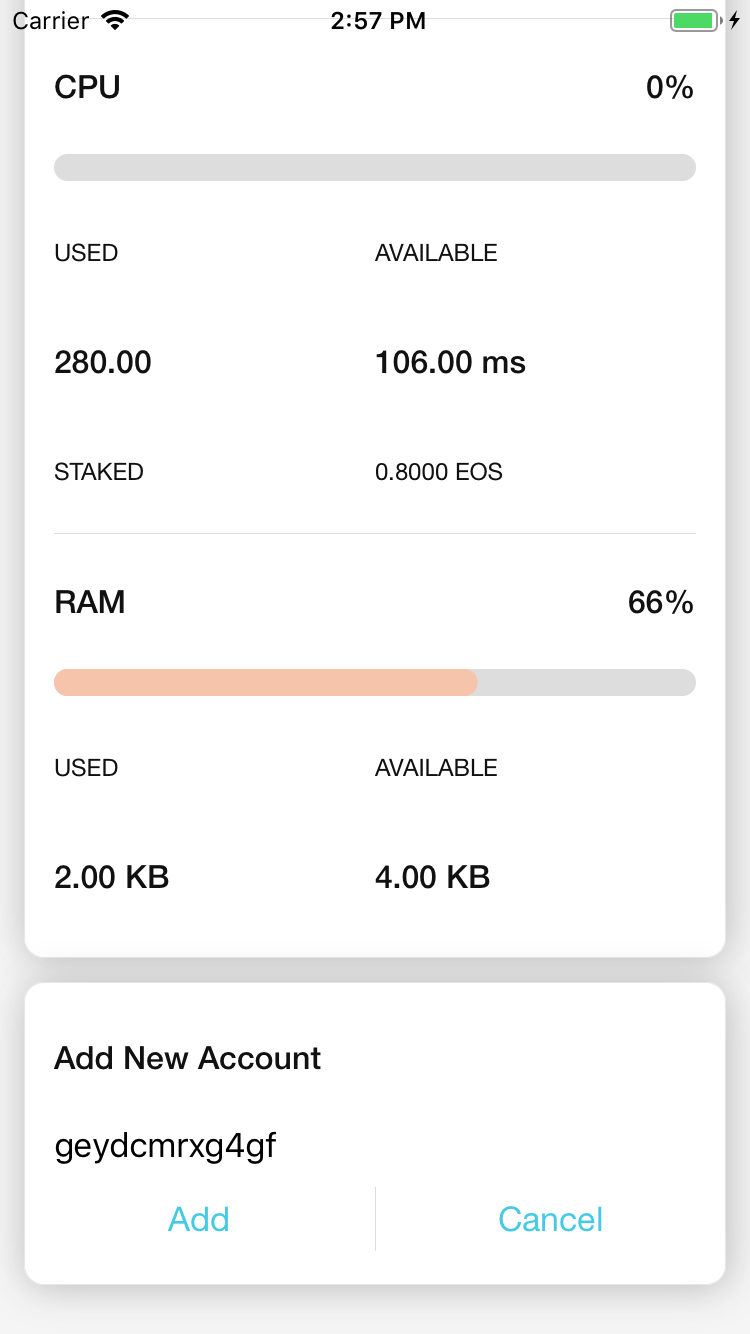Focus the geydcmrxg4gf account name field

[x=375, y=1146]
